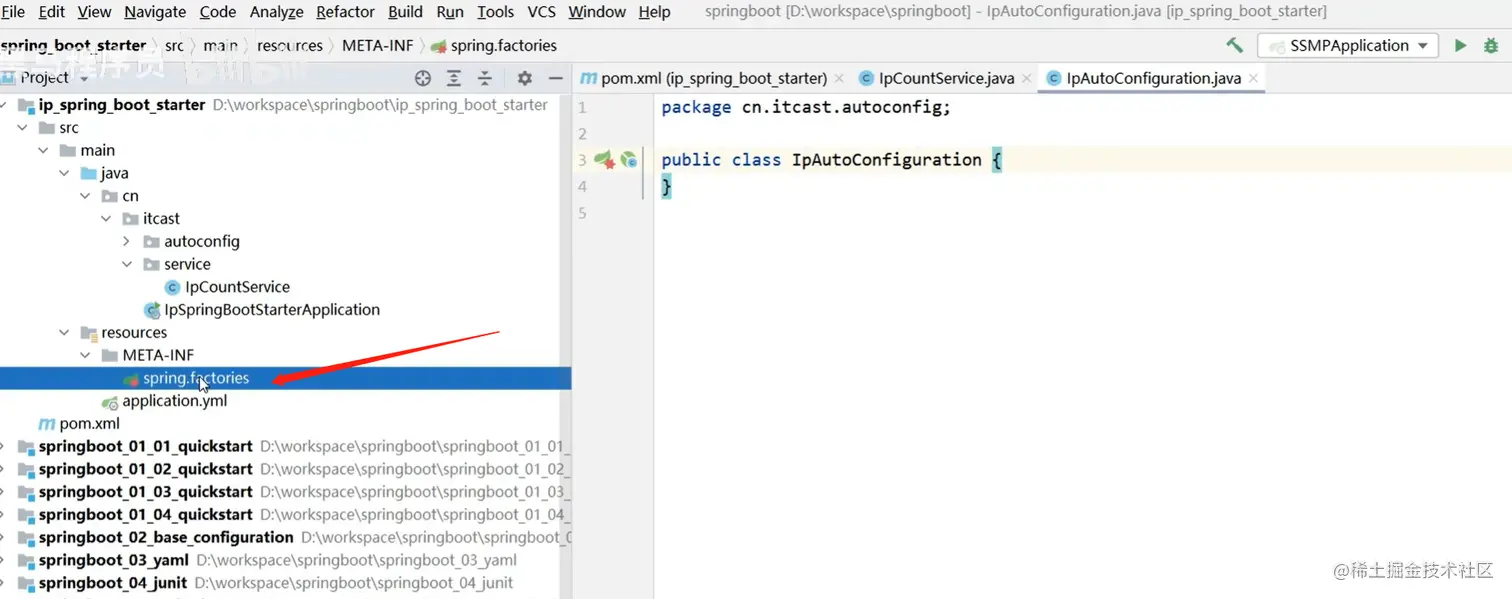Open the Help menu

tap(654, 12)
